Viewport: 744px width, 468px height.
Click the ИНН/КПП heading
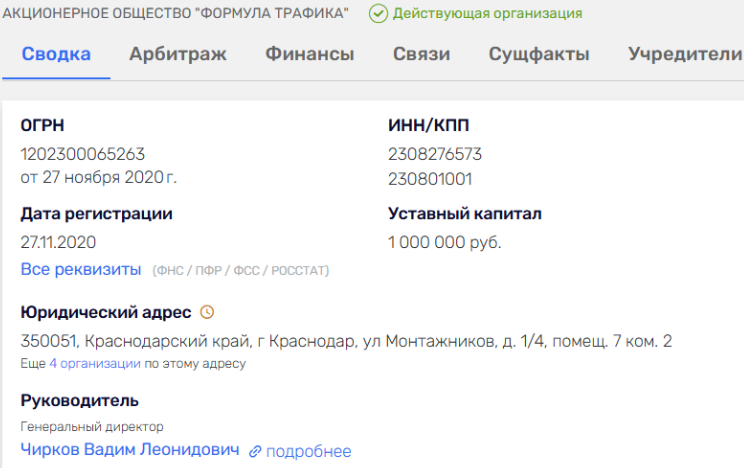(428, 125)
